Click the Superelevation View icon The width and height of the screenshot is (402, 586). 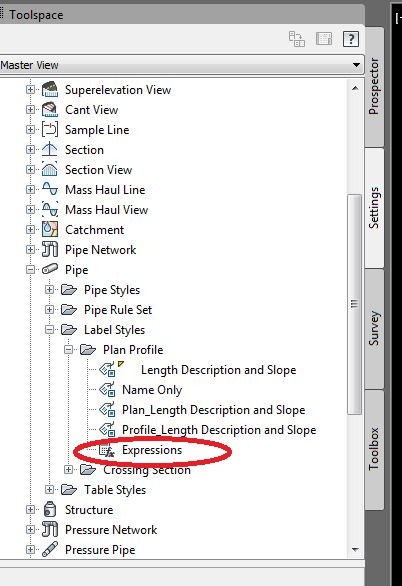50,90
